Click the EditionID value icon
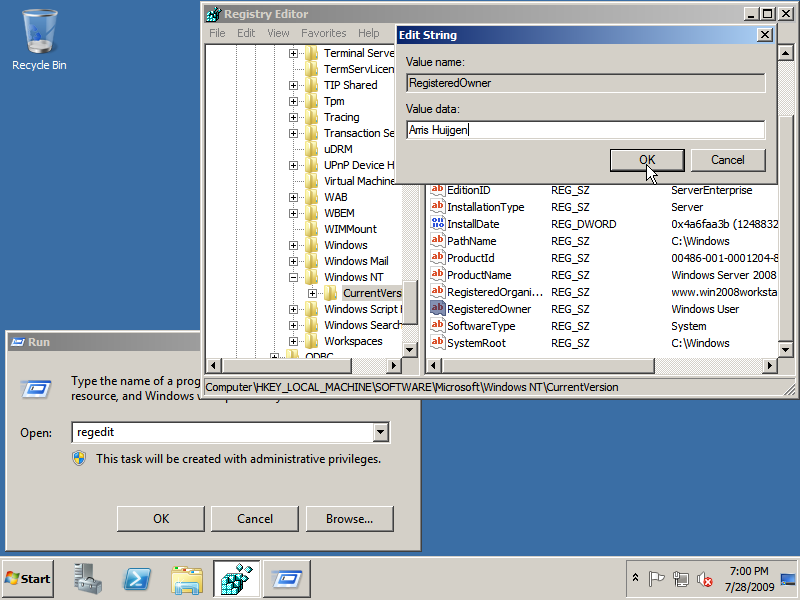 pyautogui.click(x=437, y=190)
